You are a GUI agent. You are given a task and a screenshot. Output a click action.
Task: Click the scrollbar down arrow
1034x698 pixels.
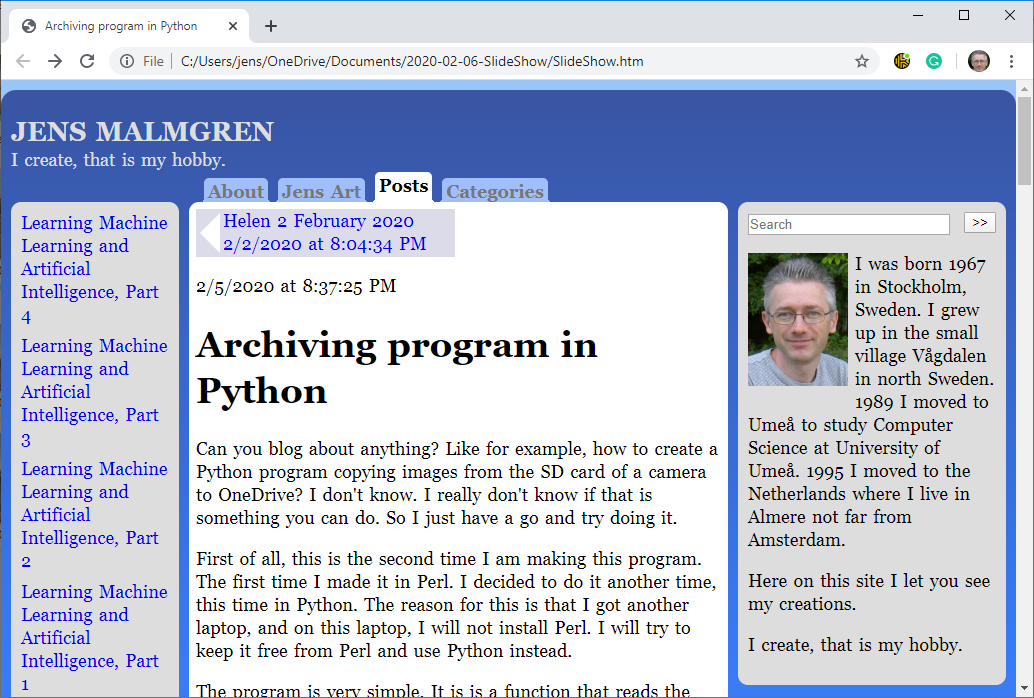1024,690
